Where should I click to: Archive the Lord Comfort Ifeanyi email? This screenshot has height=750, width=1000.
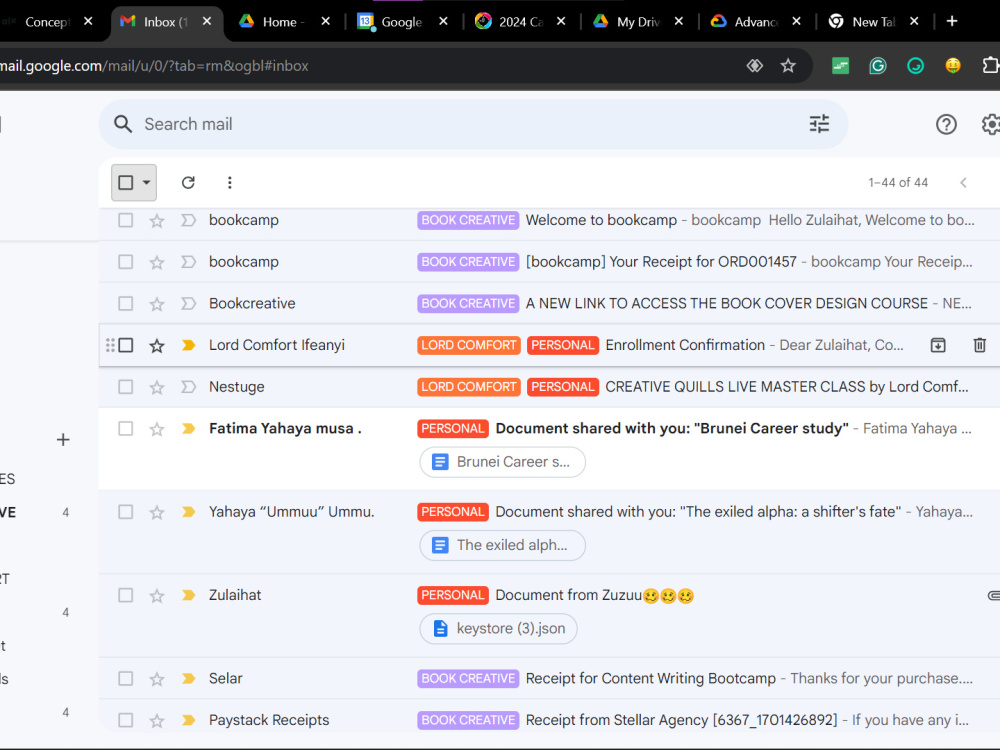(x=938, y=345)
